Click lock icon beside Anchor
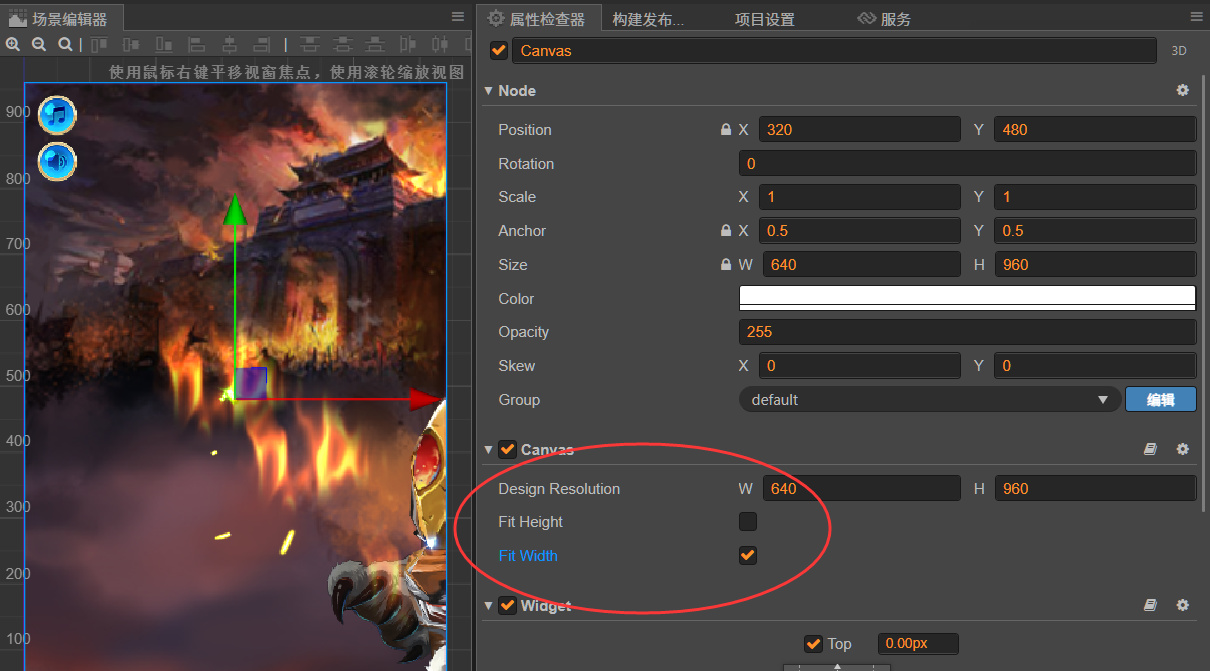 click(x=726, y=230)
